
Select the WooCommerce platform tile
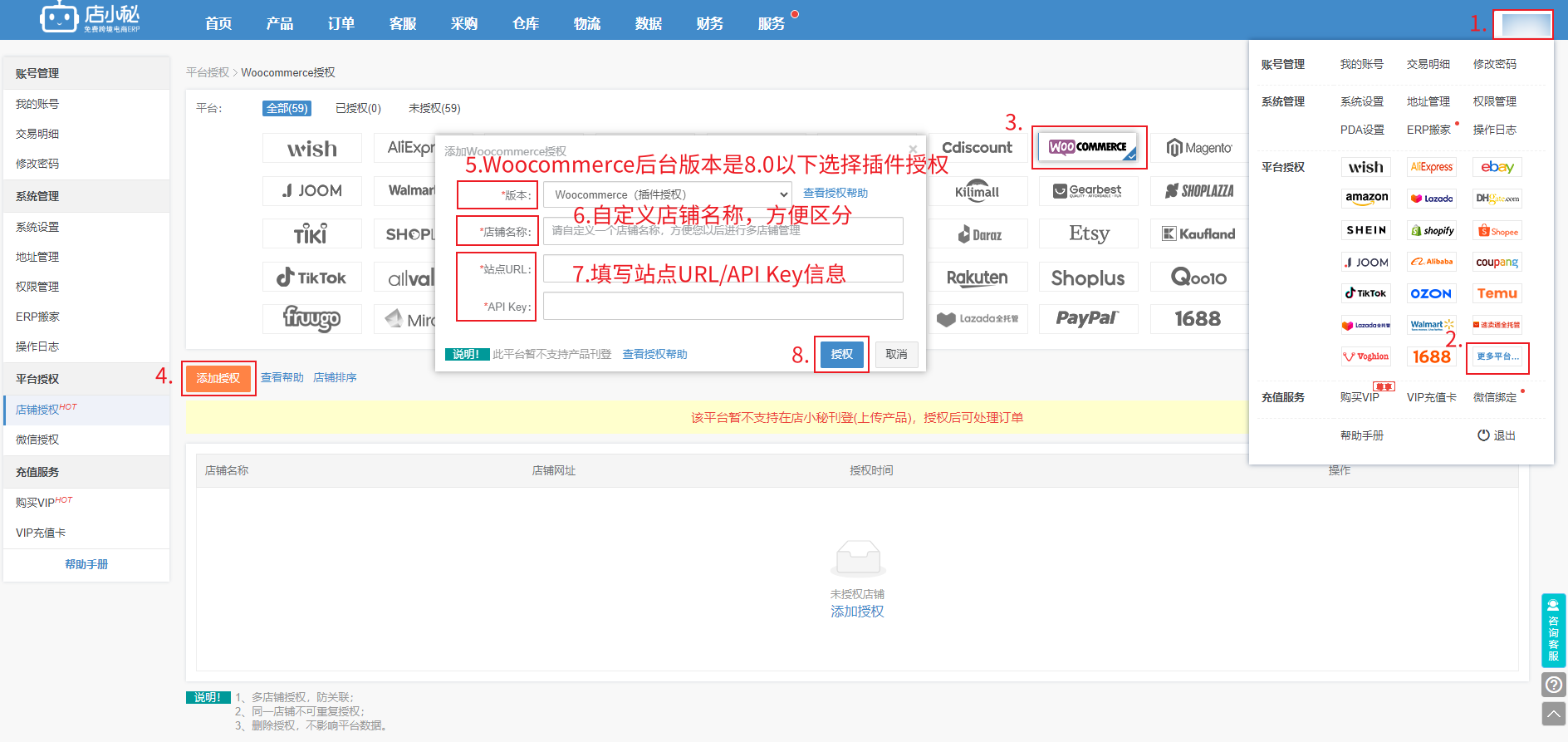pyautogui.click(x=1088, y=147)
